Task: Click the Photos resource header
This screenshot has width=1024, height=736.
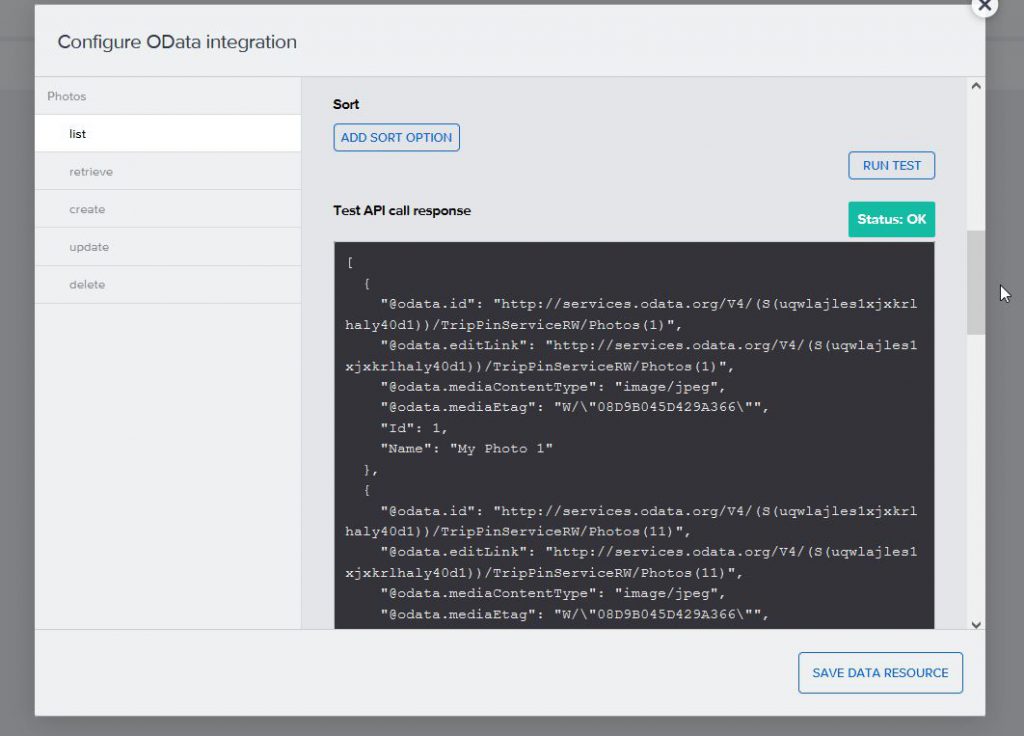Action: [x=67, y=97]
